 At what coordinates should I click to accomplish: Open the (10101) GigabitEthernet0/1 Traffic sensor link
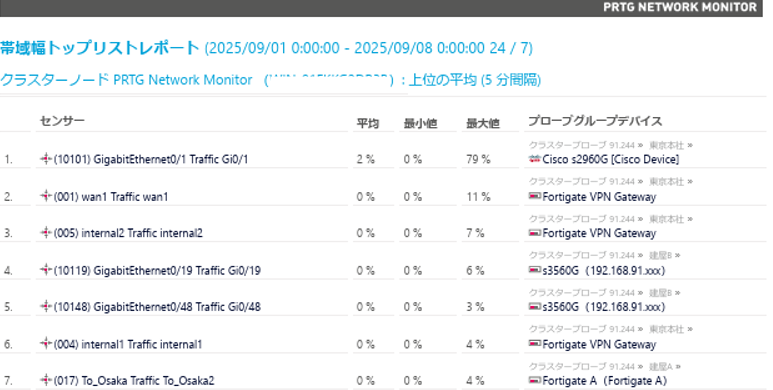pyautogui.click(x=151, y=159)
